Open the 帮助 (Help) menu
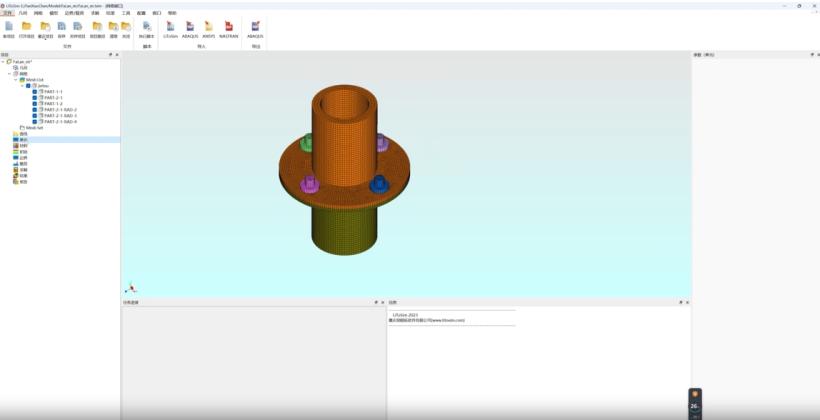 pos(172,13)
